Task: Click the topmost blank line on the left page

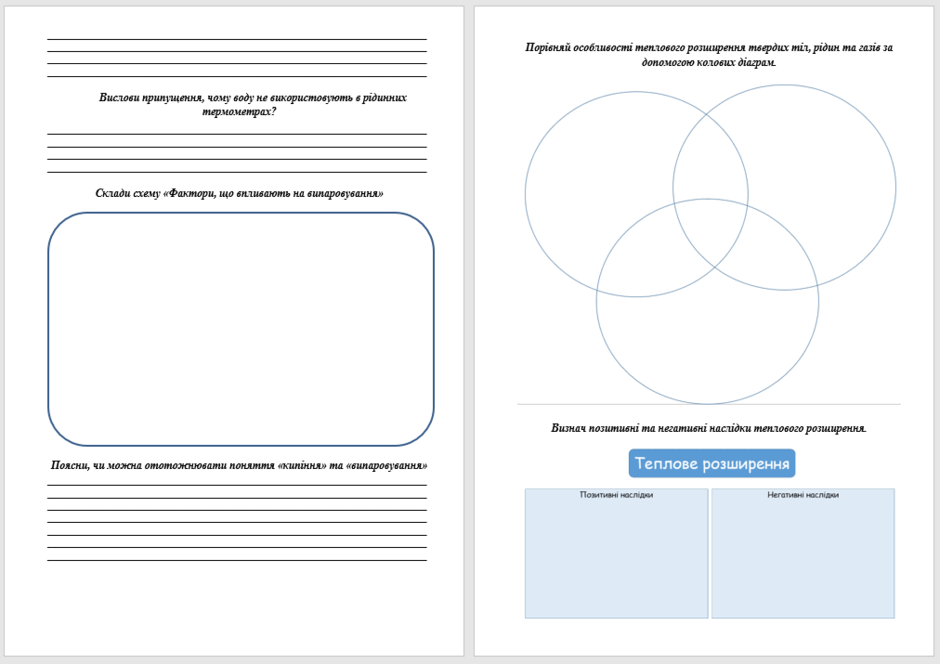Action: 237,39
